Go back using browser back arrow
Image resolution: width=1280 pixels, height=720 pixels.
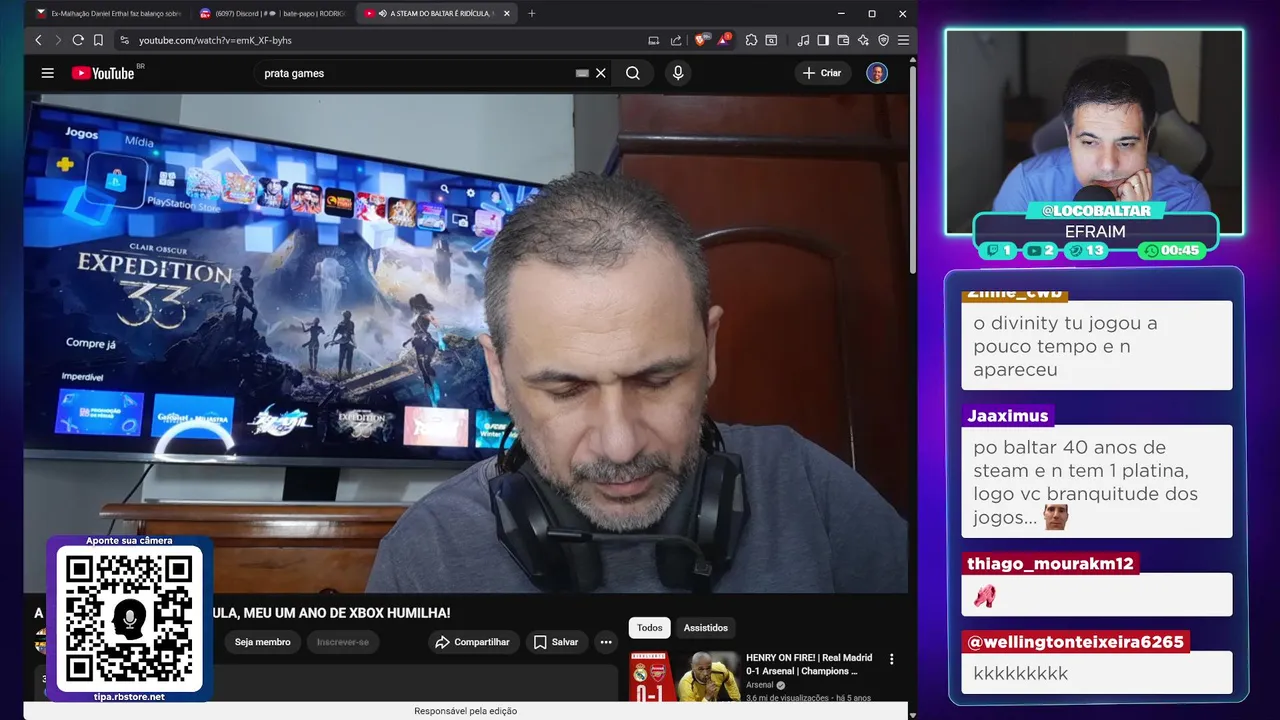click(x=38, y=40)
